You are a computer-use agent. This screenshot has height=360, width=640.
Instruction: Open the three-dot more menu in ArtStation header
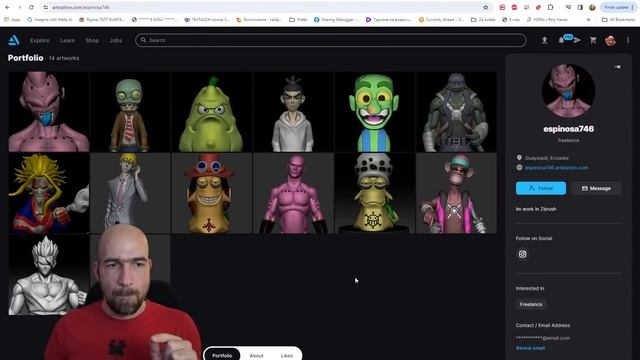tap(628, 40)
